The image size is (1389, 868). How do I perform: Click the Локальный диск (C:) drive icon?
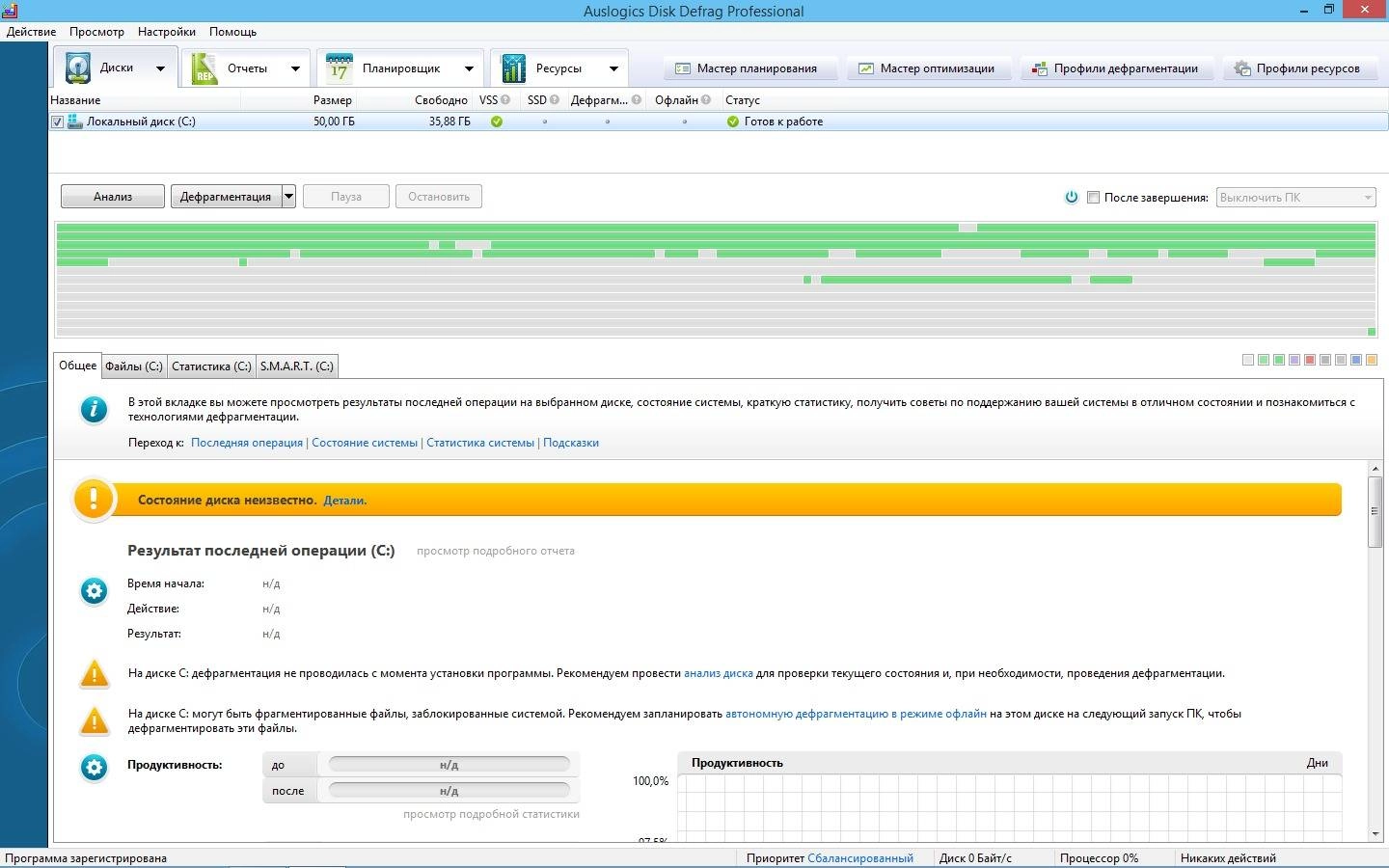click(x=75, y=122)
